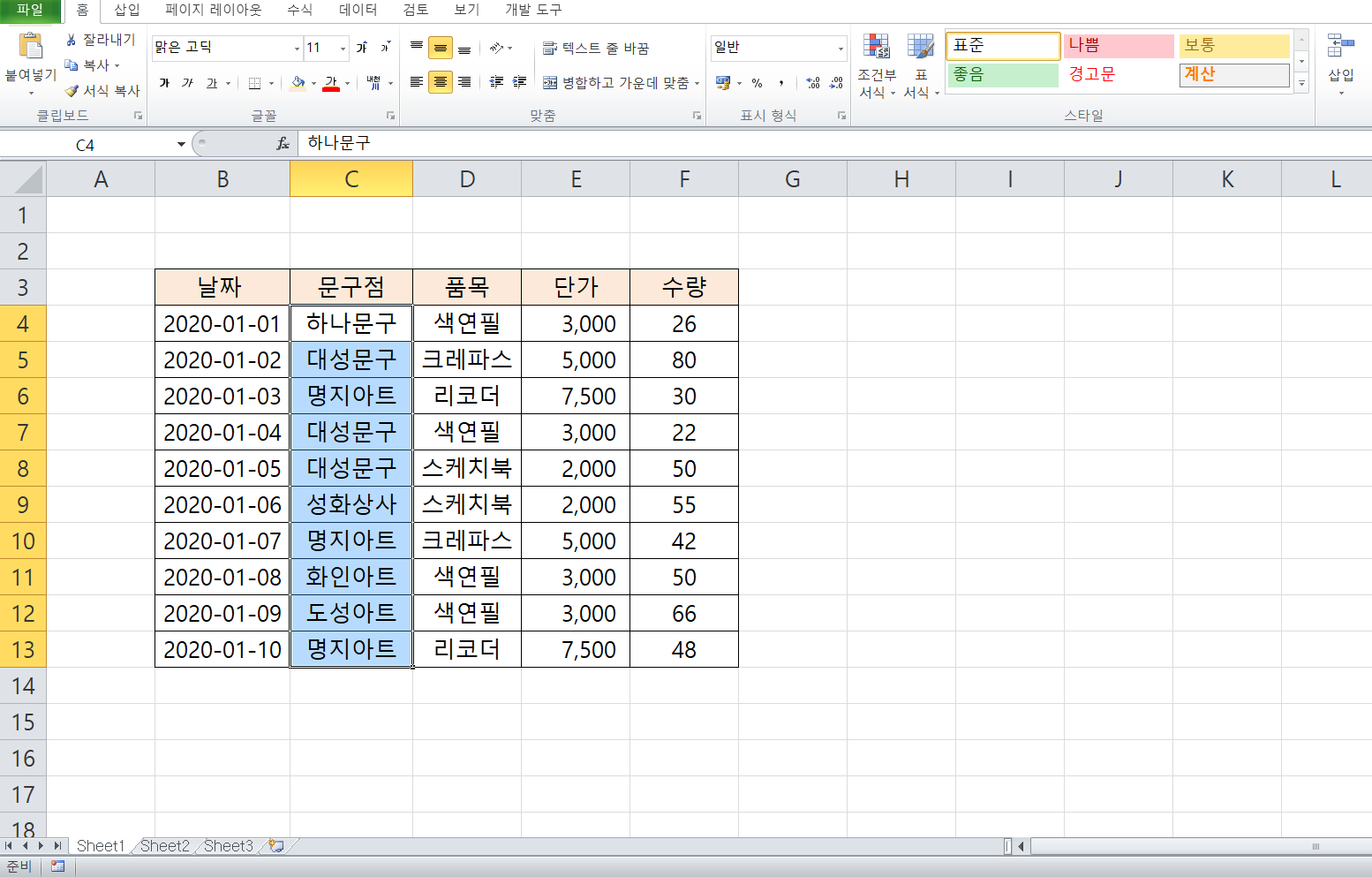Decrease font size with the smaller 가 icon
Screen dimensions: 1372x877
pyautogui.click(x=385, y=47)
